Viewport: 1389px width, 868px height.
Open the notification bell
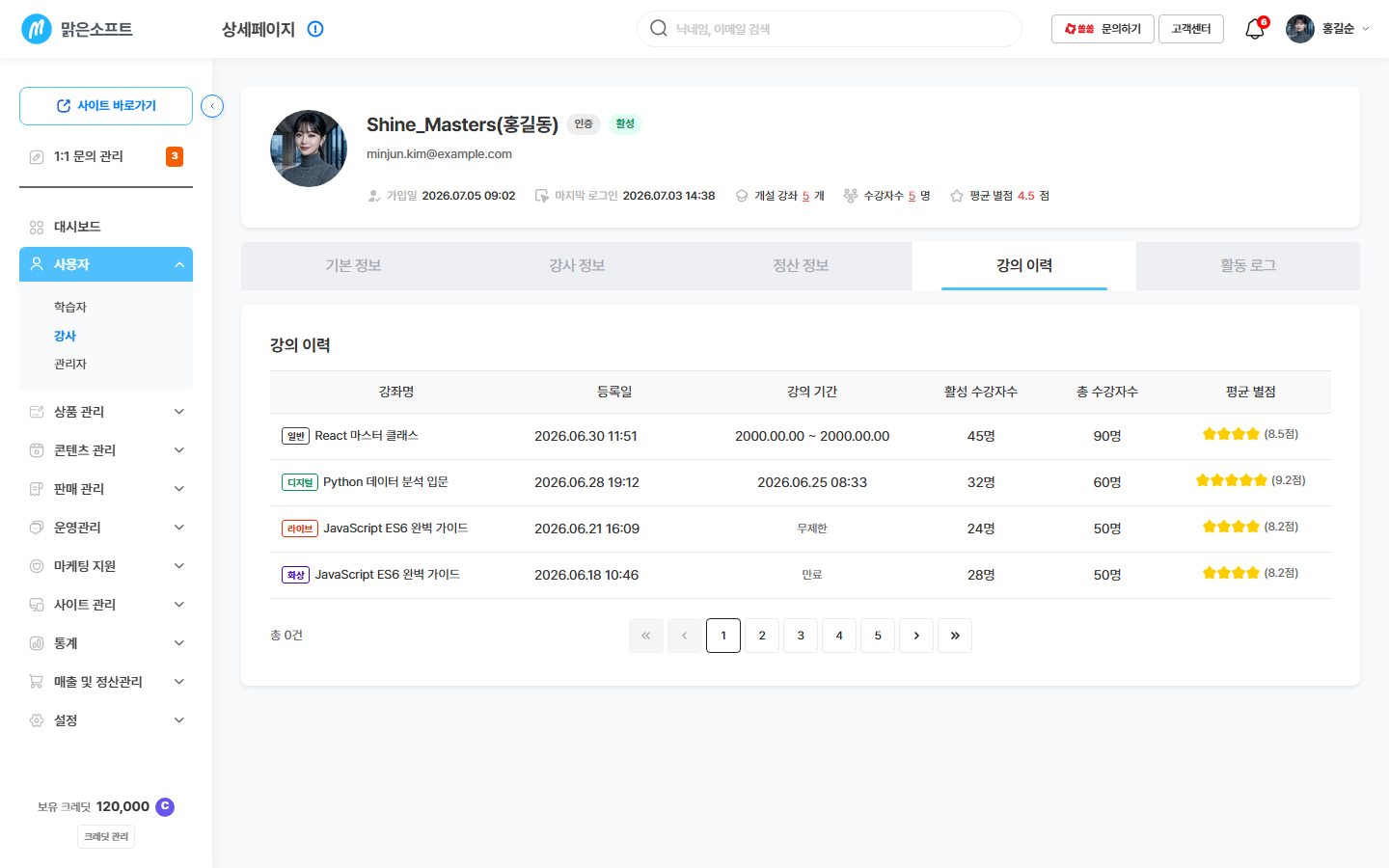pos(1254,29)
